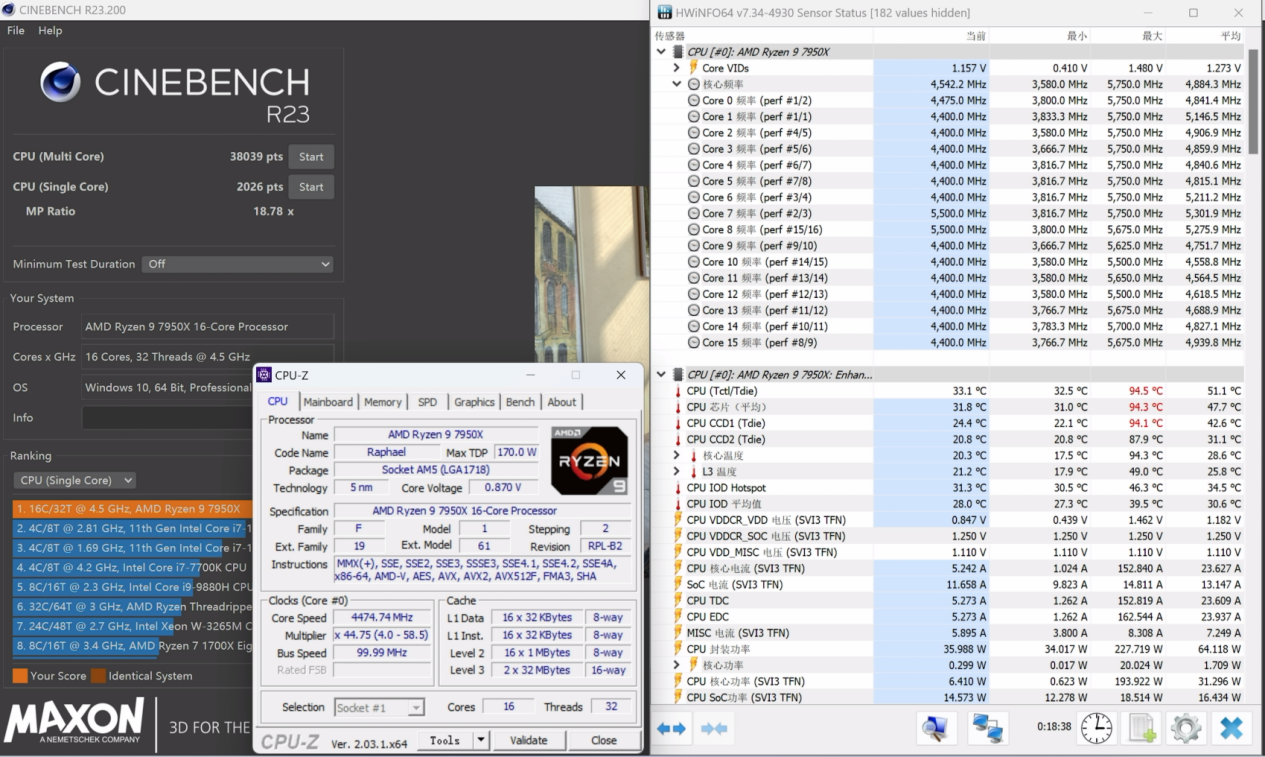Screen dimensions: 1265x757
Task: Select the Ryzen 9 7950X ranking entry
Action: coord(132,509)
